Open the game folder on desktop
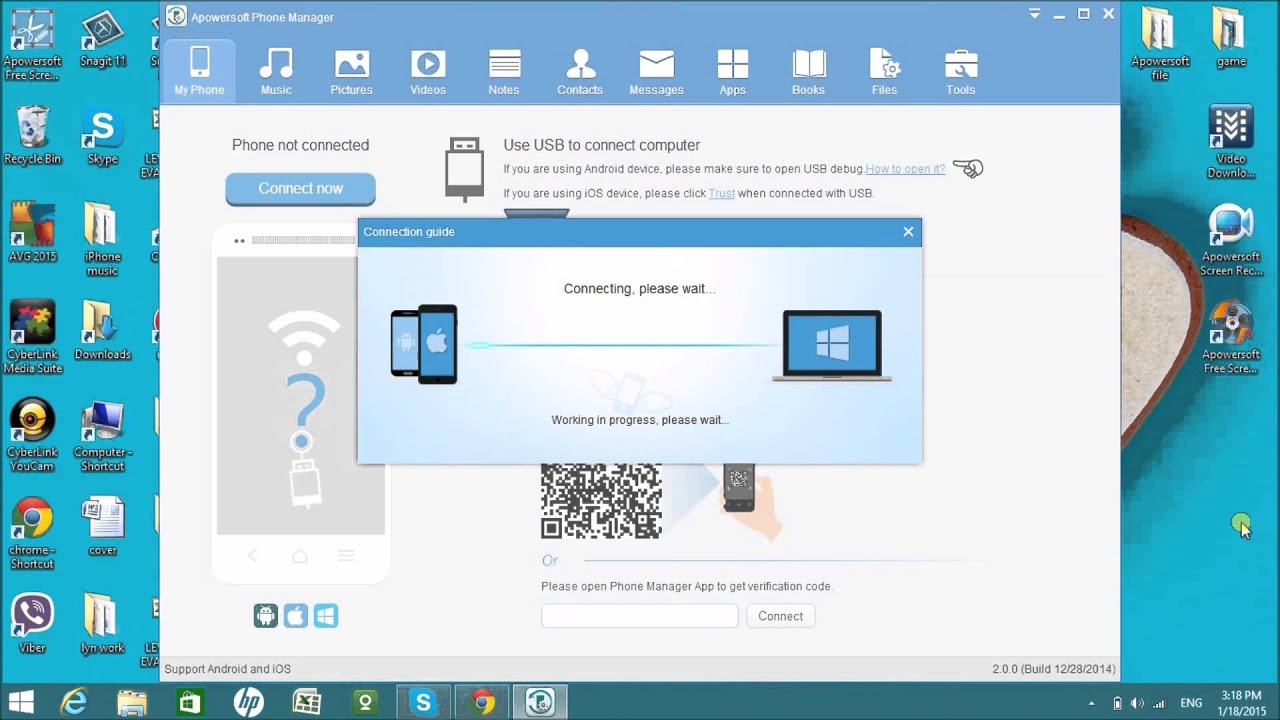 click(x=1231, y=38)
